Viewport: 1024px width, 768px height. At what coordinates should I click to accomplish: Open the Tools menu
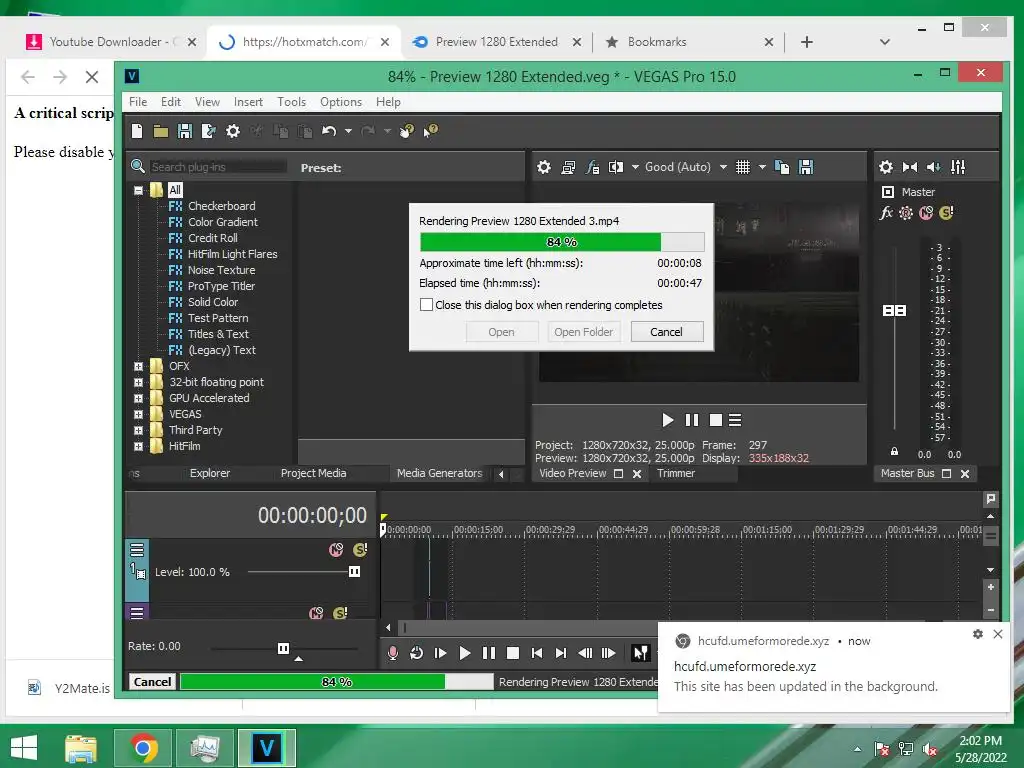pos(291,102)
